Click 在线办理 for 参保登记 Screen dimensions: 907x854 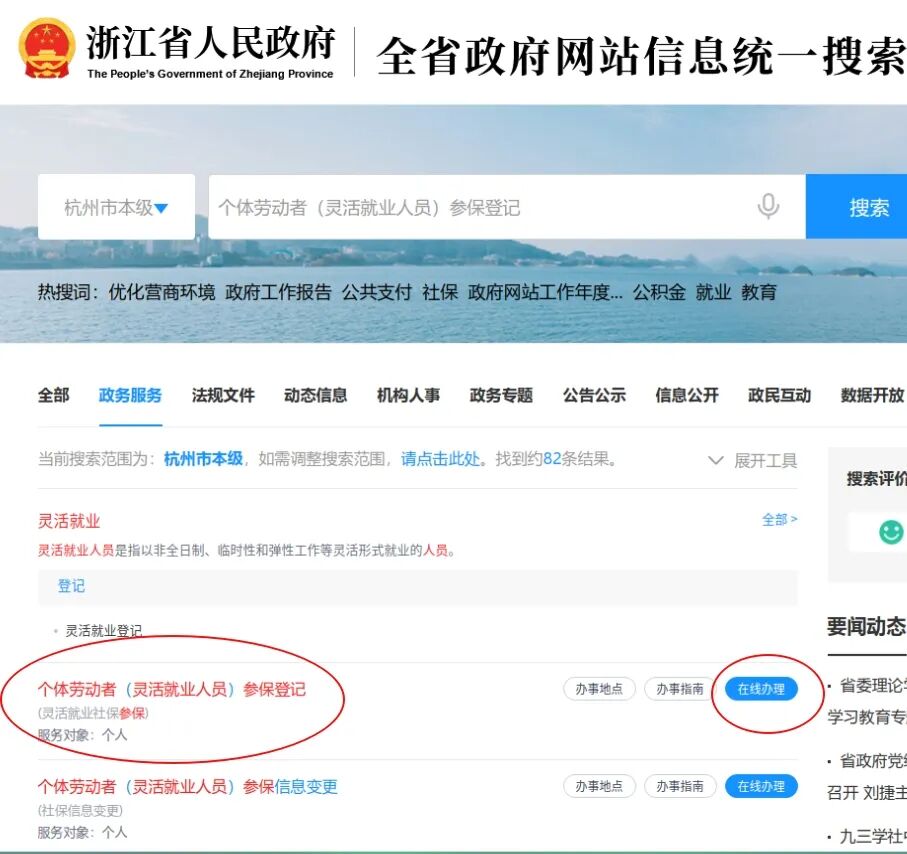761,689
